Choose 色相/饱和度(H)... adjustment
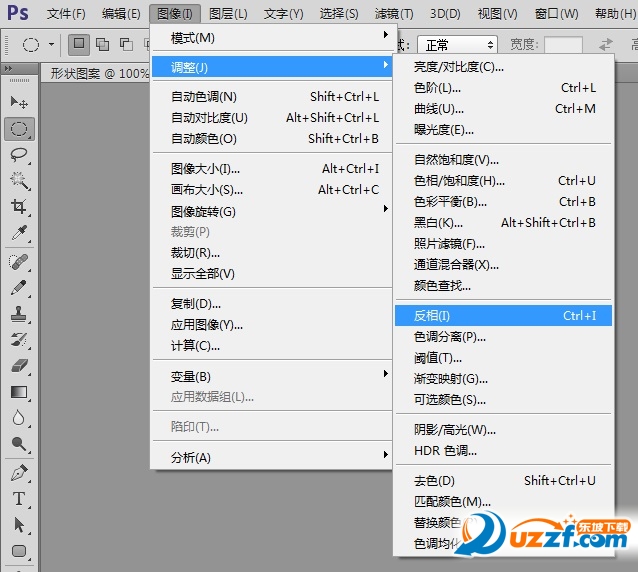 pos(503,180)
